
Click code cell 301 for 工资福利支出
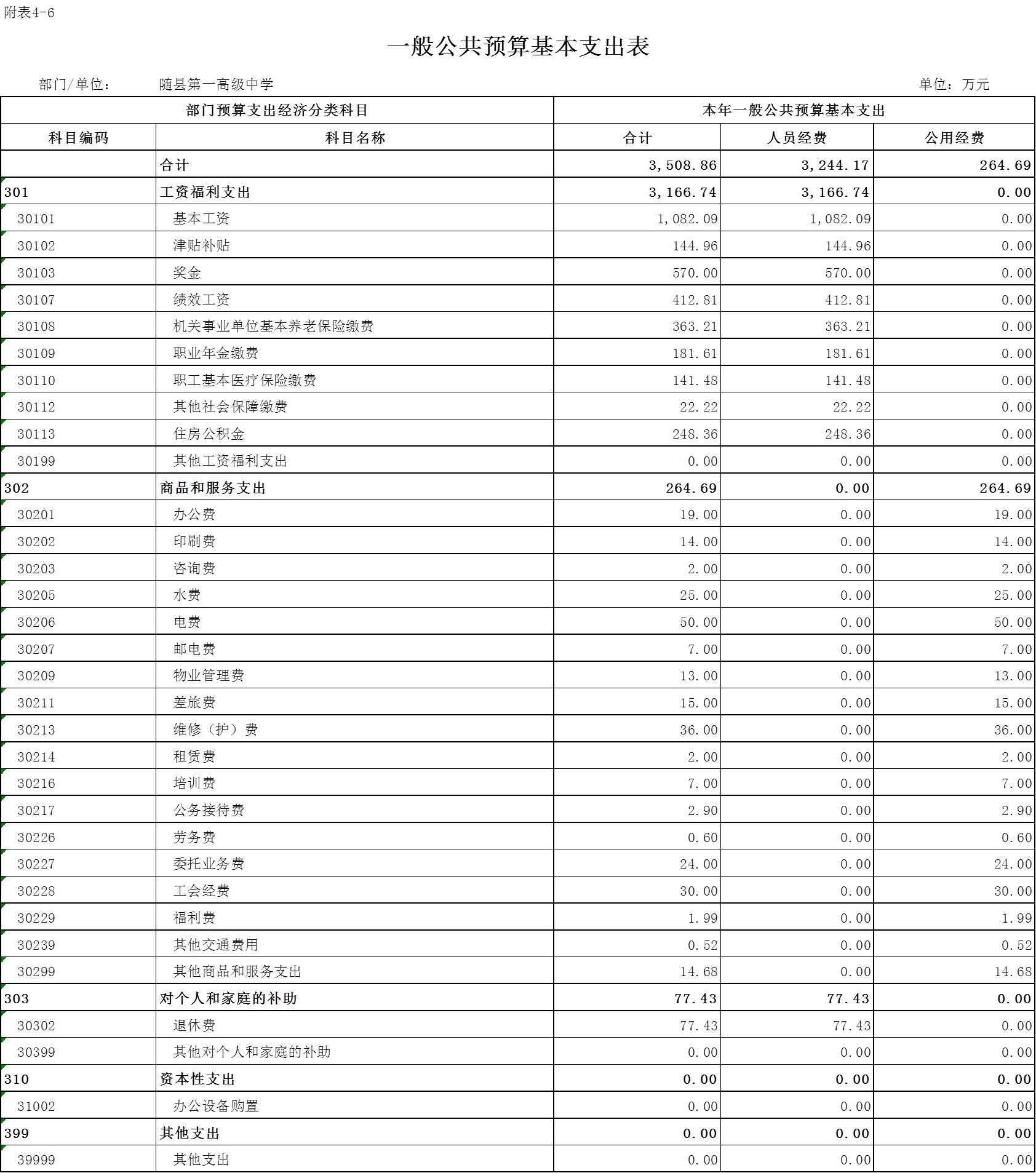coord(78,191)
